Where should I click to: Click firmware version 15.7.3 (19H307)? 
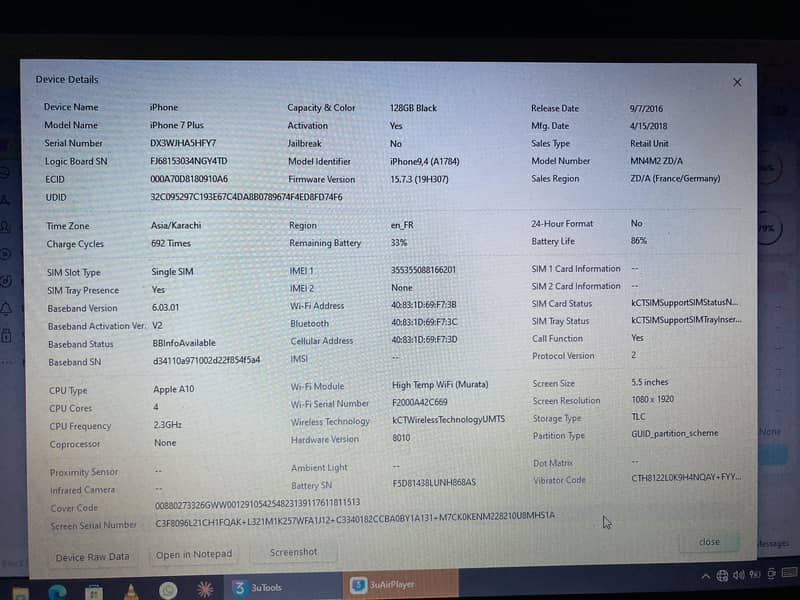[x=419, y=180]
